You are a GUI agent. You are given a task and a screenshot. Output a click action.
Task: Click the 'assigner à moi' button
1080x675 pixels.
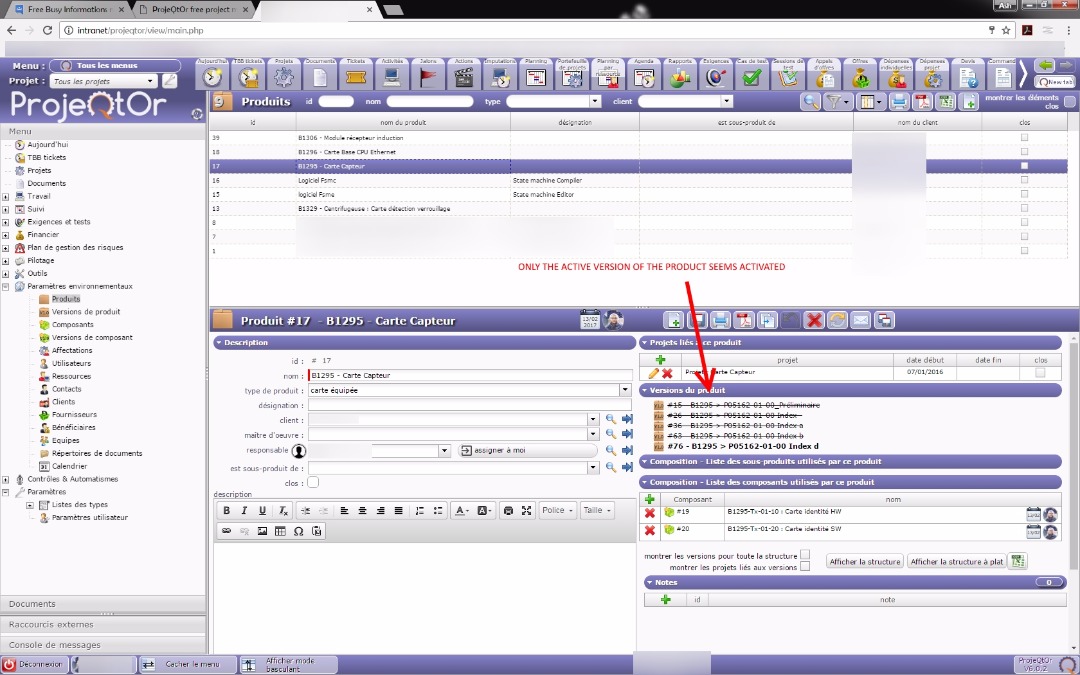[528, 450]
